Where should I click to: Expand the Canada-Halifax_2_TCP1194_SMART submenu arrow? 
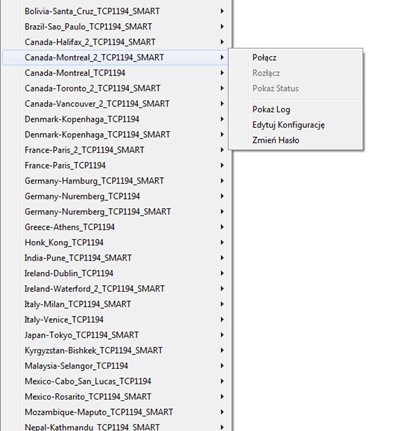pos(222,42)
